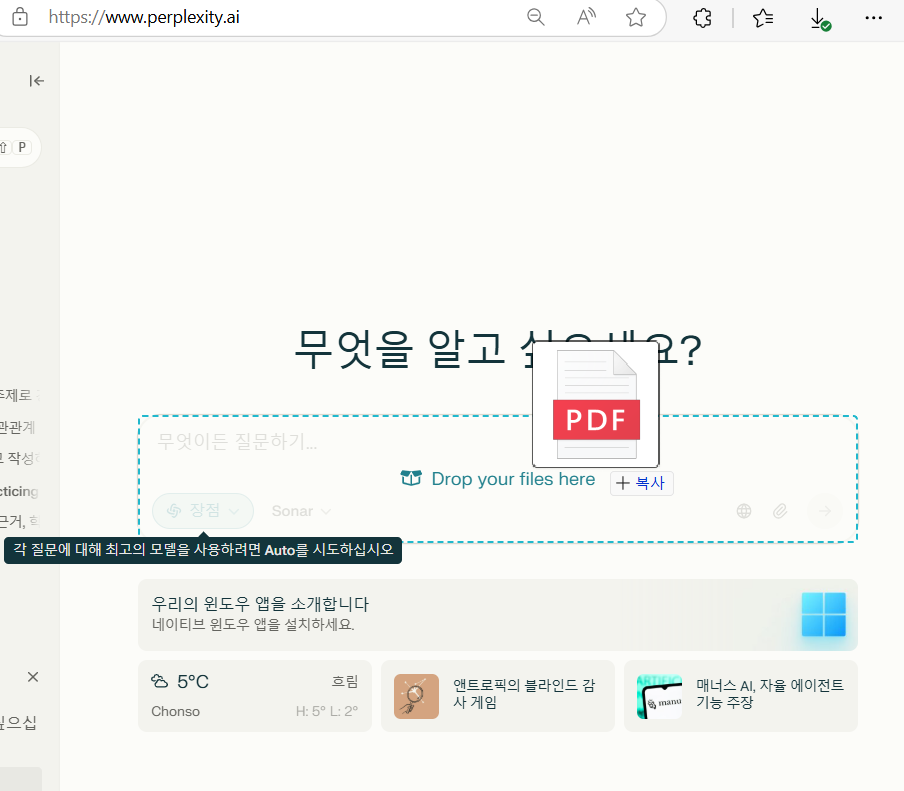This screenshot has width=904, height=791.
Task: Activate the Read Aloud icon
Action: coord(586,17)
